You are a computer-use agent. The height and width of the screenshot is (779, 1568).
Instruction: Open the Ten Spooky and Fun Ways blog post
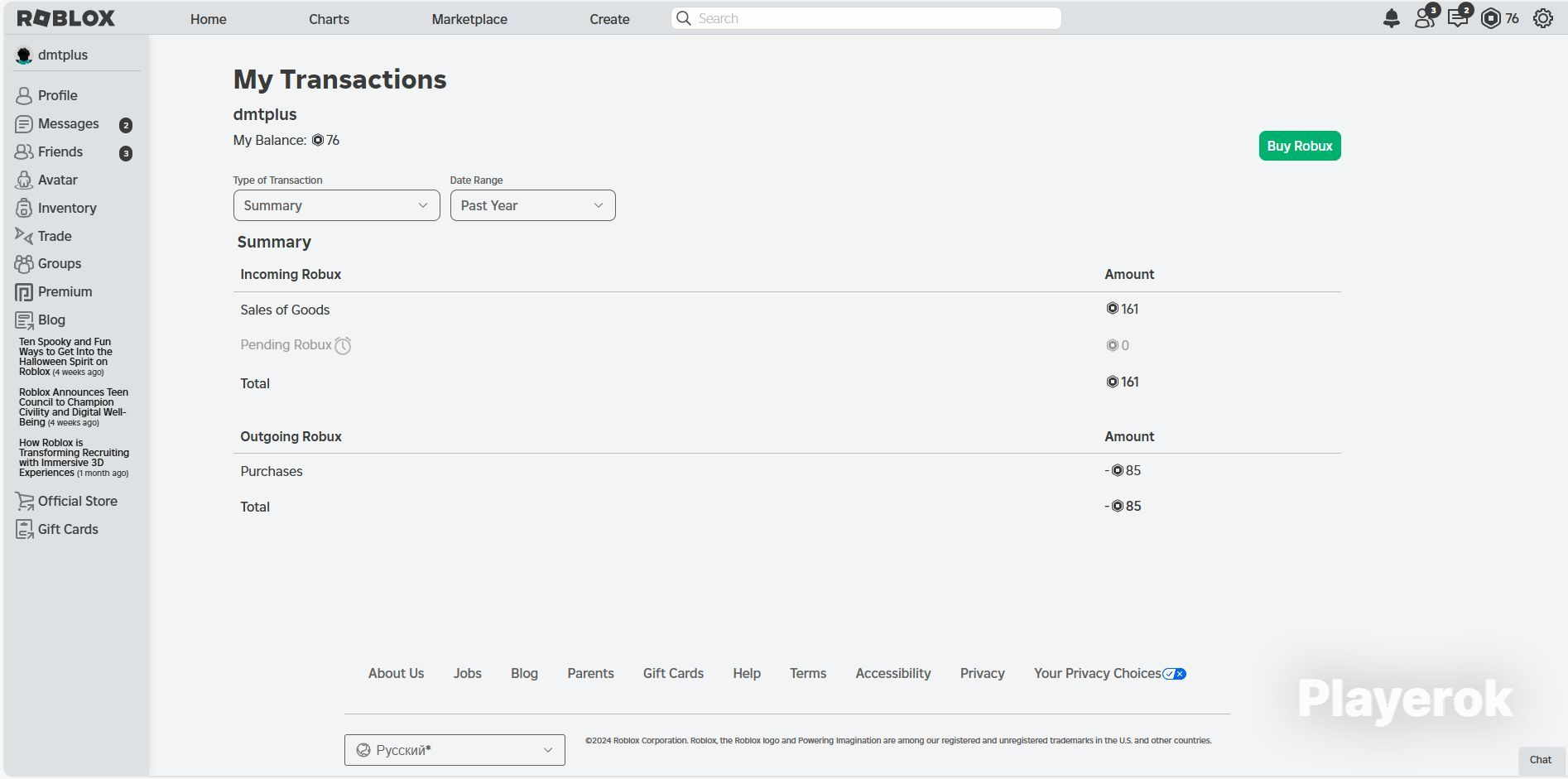(x=65, y=357)
